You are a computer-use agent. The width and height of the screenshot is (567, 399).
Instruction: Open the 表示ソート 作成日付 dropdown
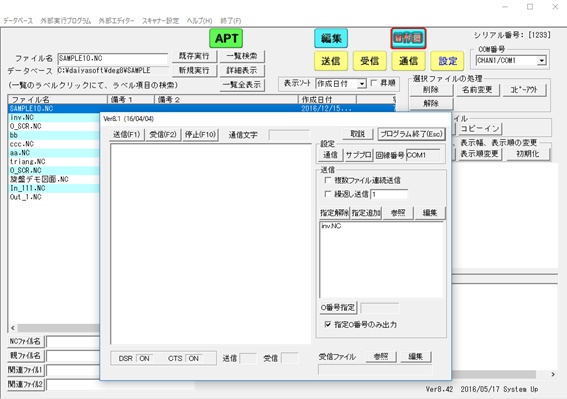click(x=362, y=84)
